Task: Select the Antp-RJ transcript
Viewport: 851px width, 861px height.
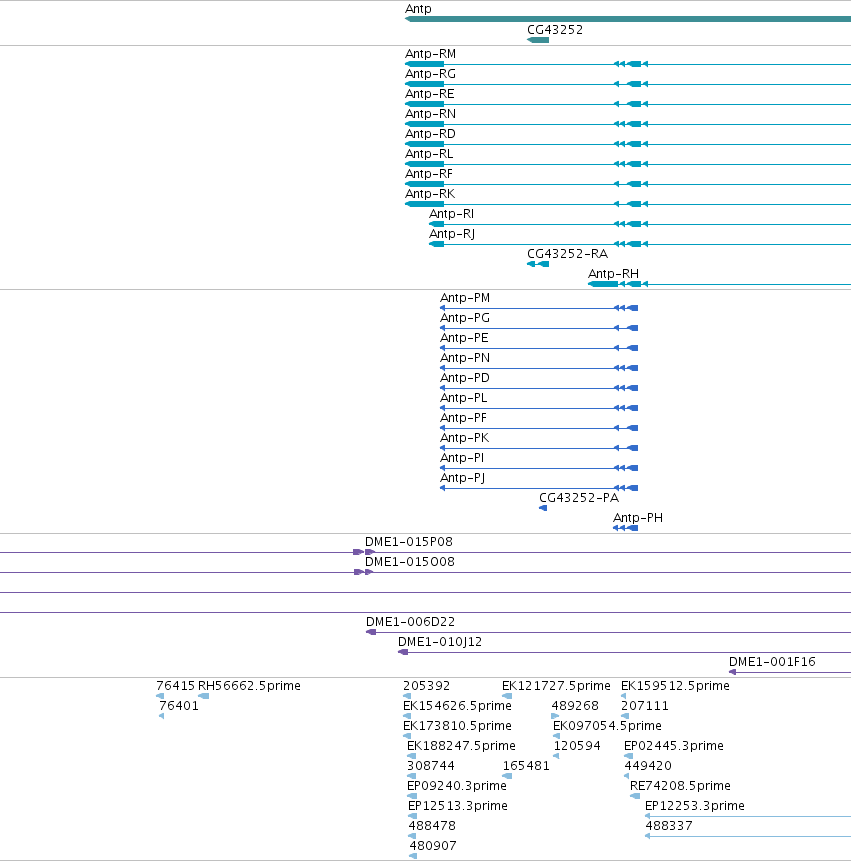Action: (x=640, y=244)
